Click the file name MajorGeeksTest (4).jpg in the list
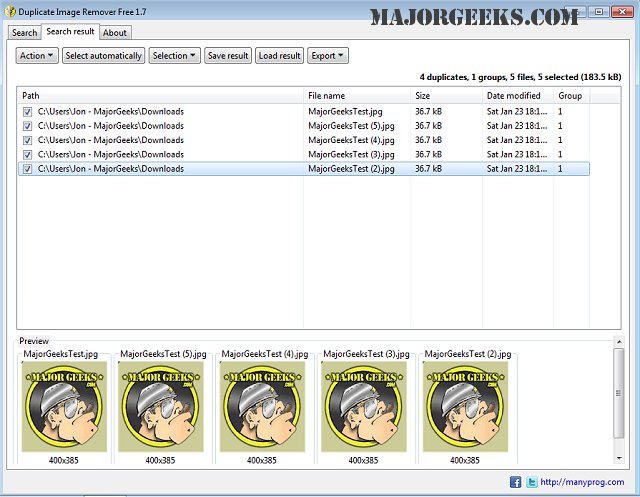 (x=351, y=140)
